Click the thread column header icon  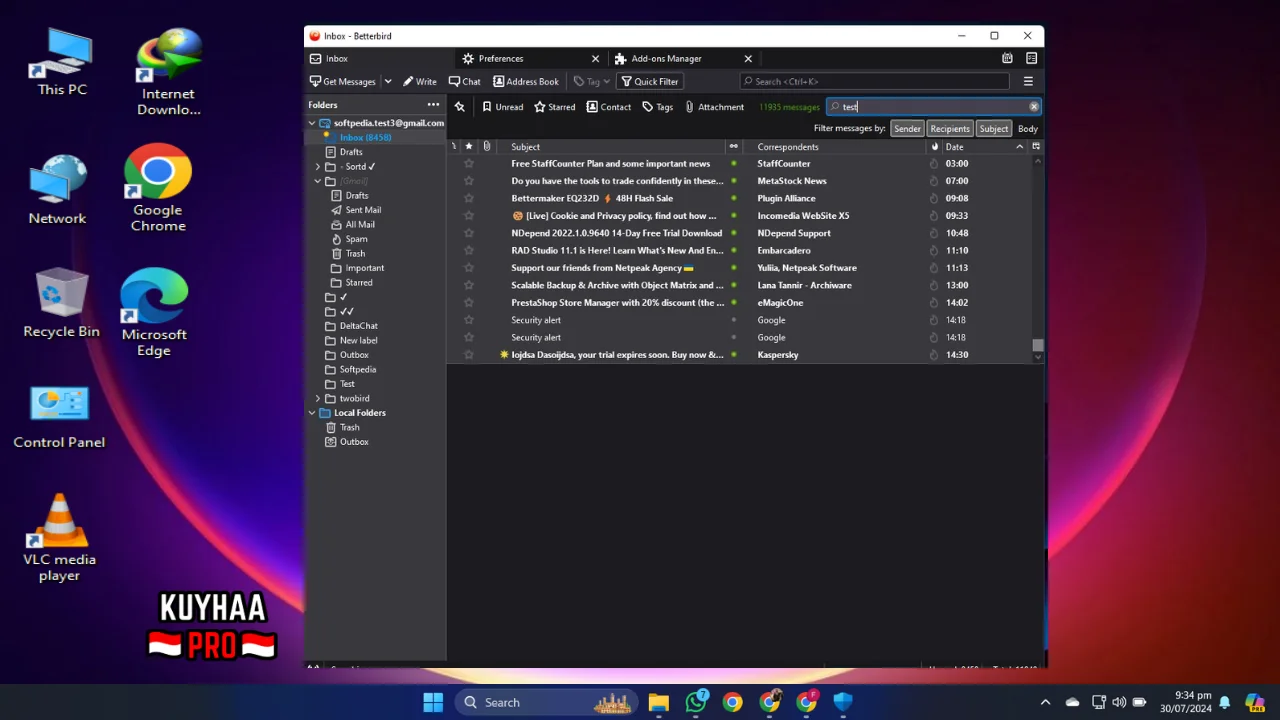coord(454,147)
